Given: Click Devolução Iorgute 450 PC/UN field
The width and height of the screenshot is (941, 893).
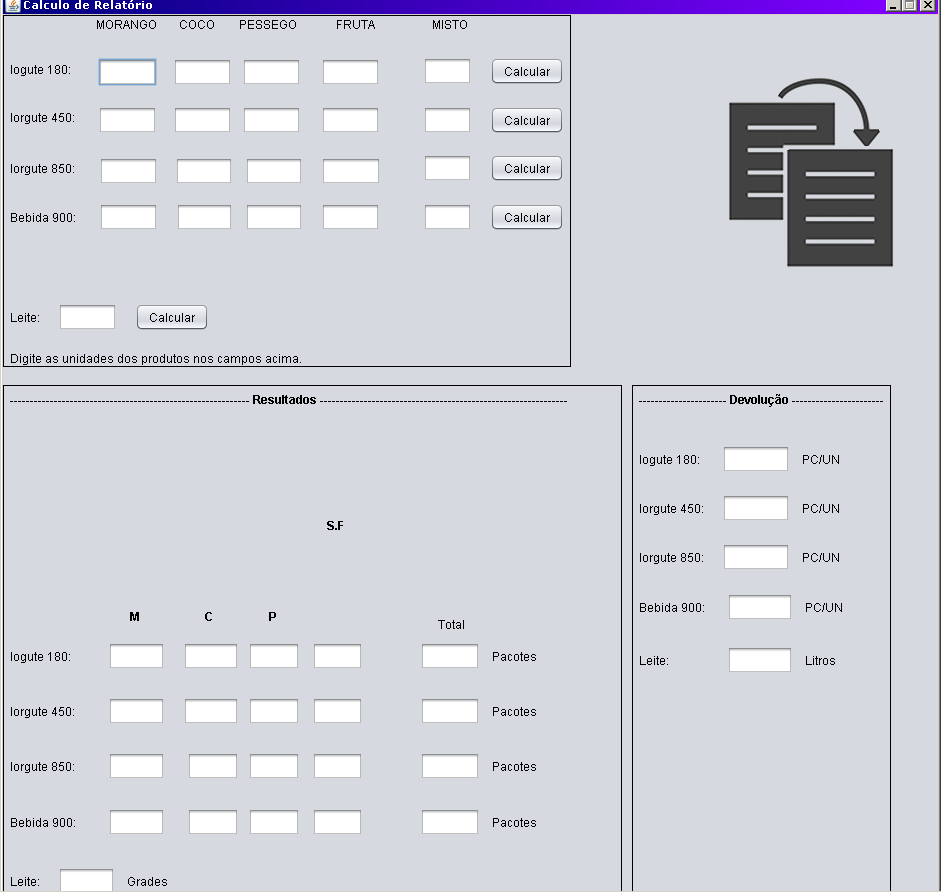Looking at the screenshot, I should [x=756, y=508].
